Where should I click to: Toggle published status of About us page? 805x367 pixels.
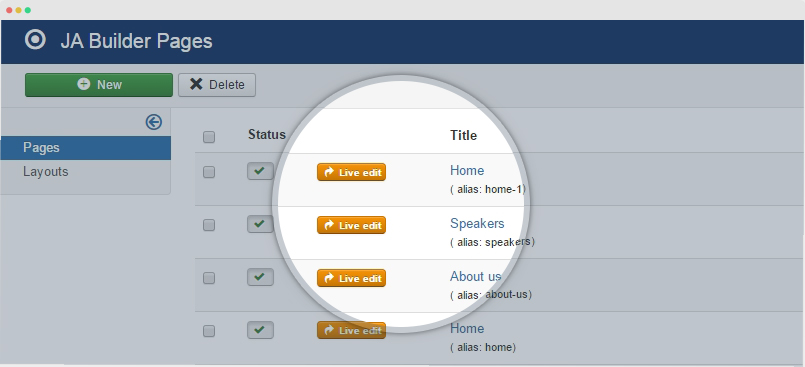click(x=260, y=277)
